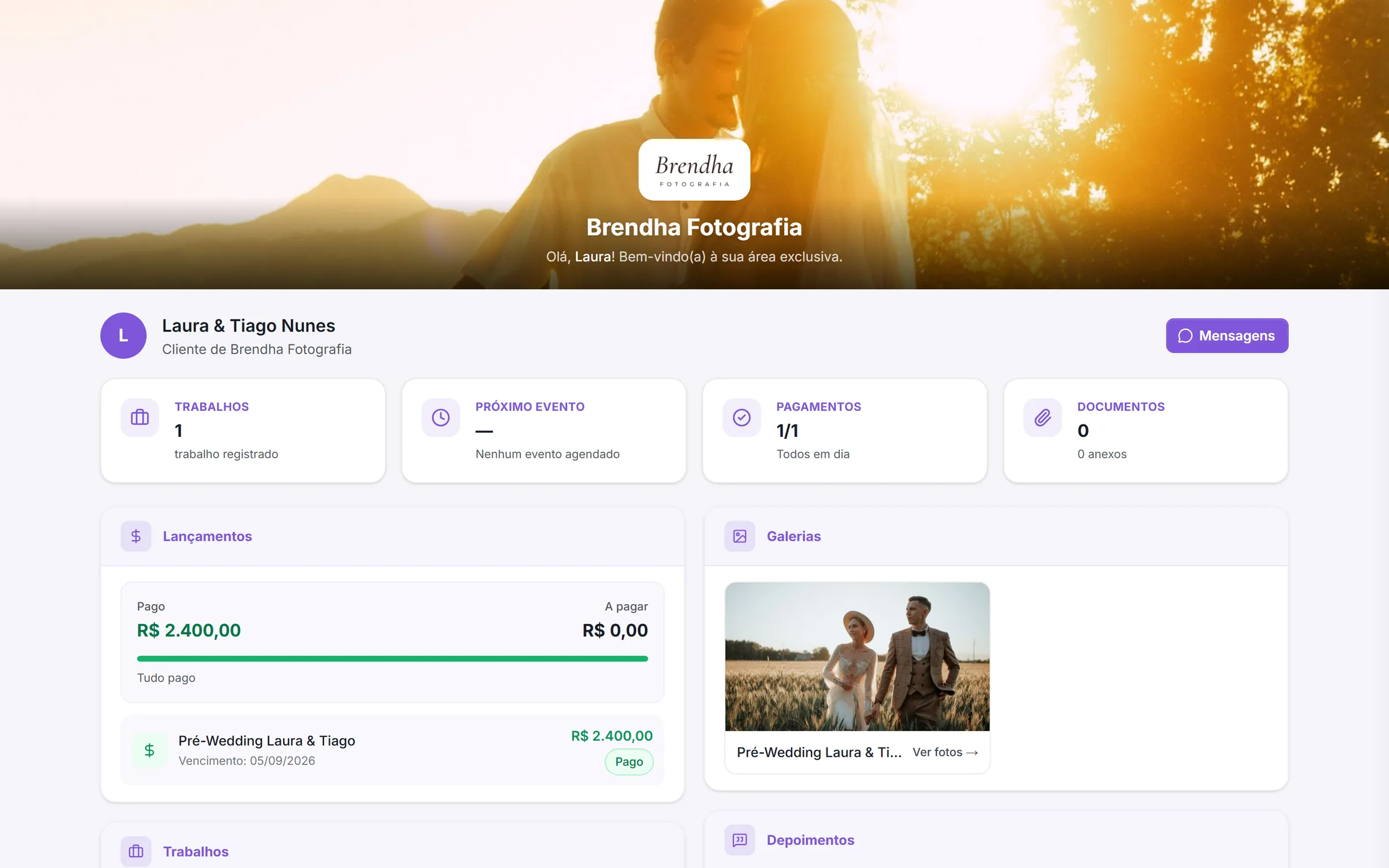The width and height of the screenshot is (1389, 868).
Task: Click '0 anexos' text
Action: click(x=1102, y=454)
